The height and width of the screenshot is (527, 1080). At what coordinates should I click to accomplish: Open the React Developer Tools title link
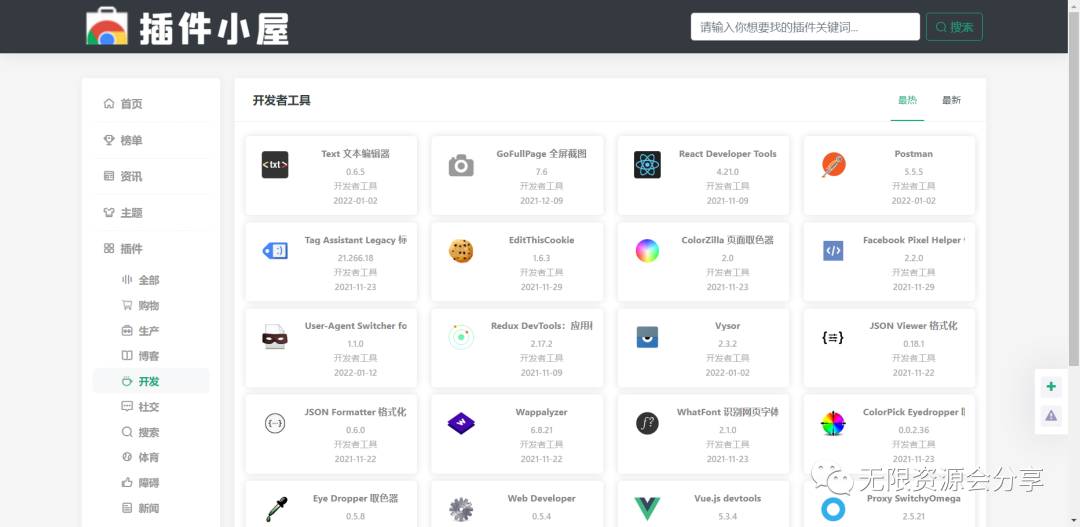pyautogui.click(x=727, y=154)
